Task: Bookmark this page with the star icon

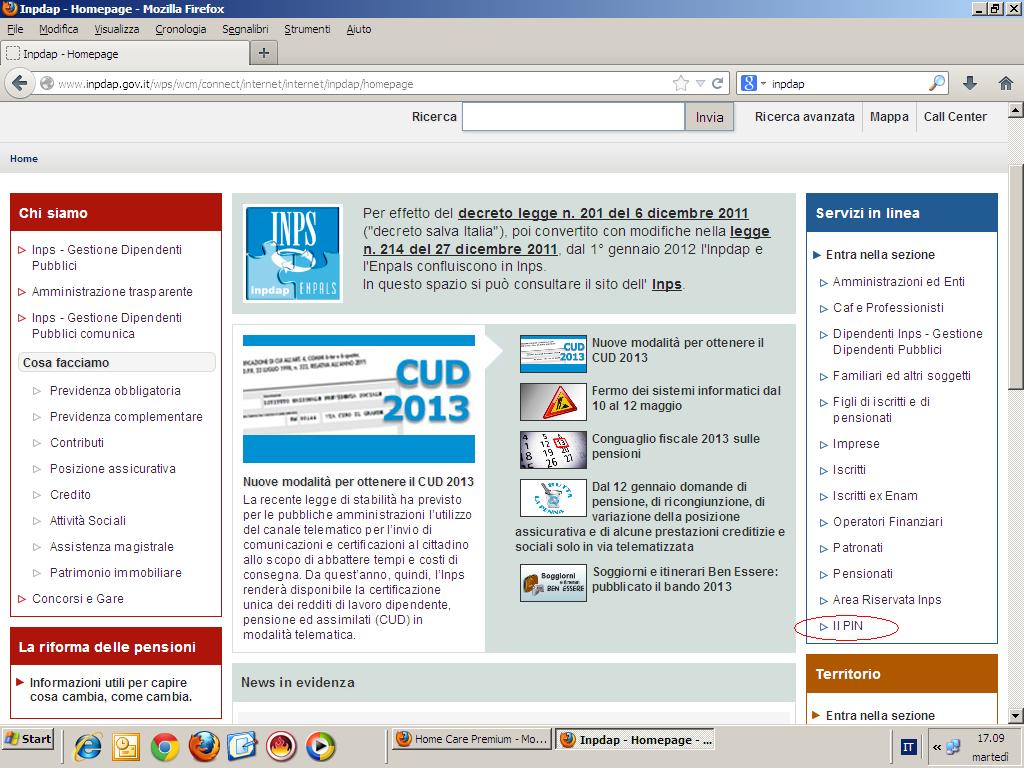Action: click(680, 83)
